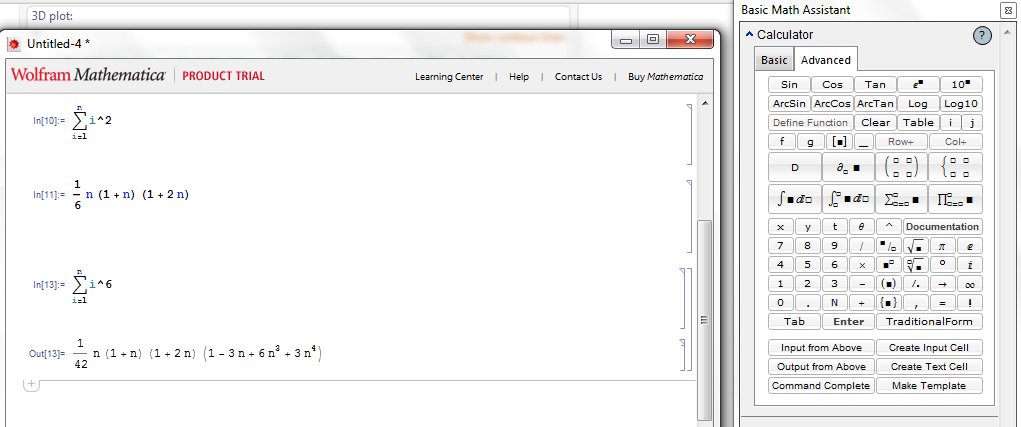Screen dimensions: 1021x427
Task: Click the Sin function button
Action: click(x=789, y=85)
